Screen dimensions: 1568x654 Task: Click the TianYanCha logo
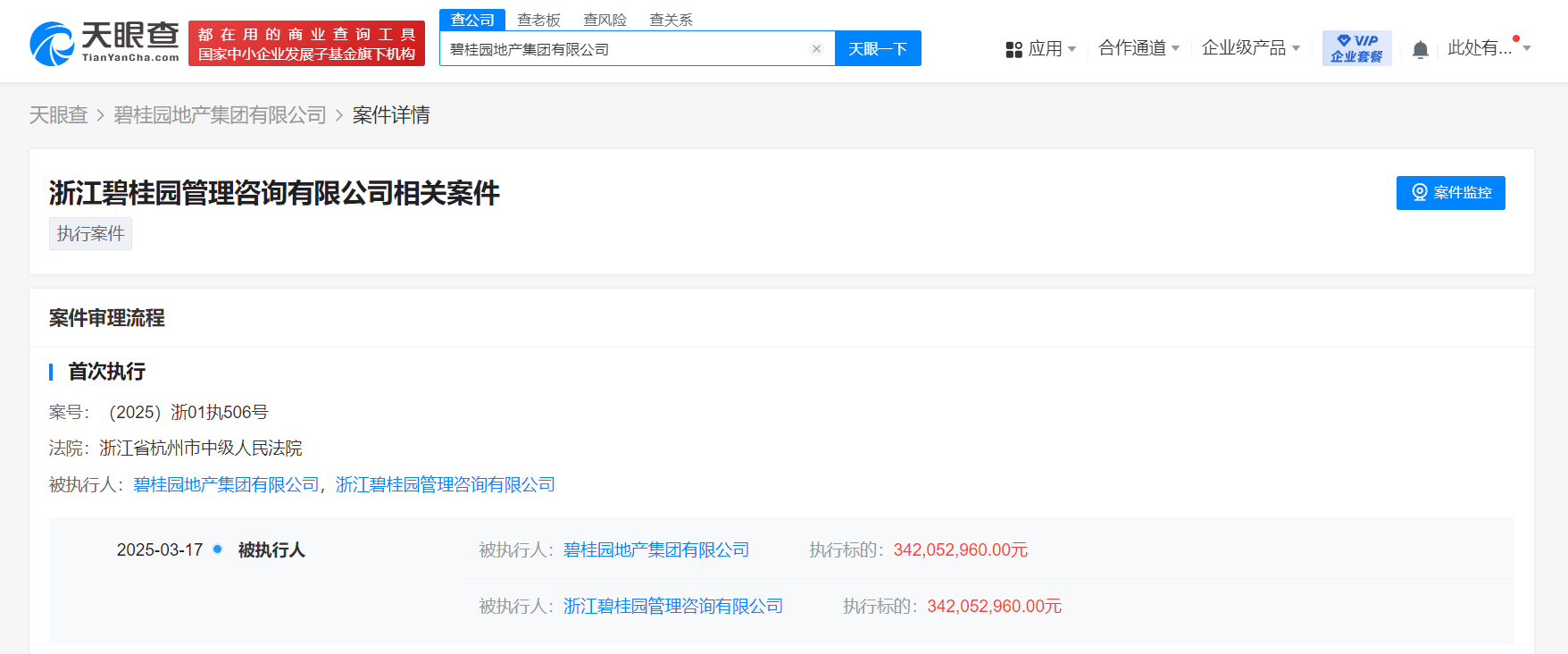(x=104, y=43)
